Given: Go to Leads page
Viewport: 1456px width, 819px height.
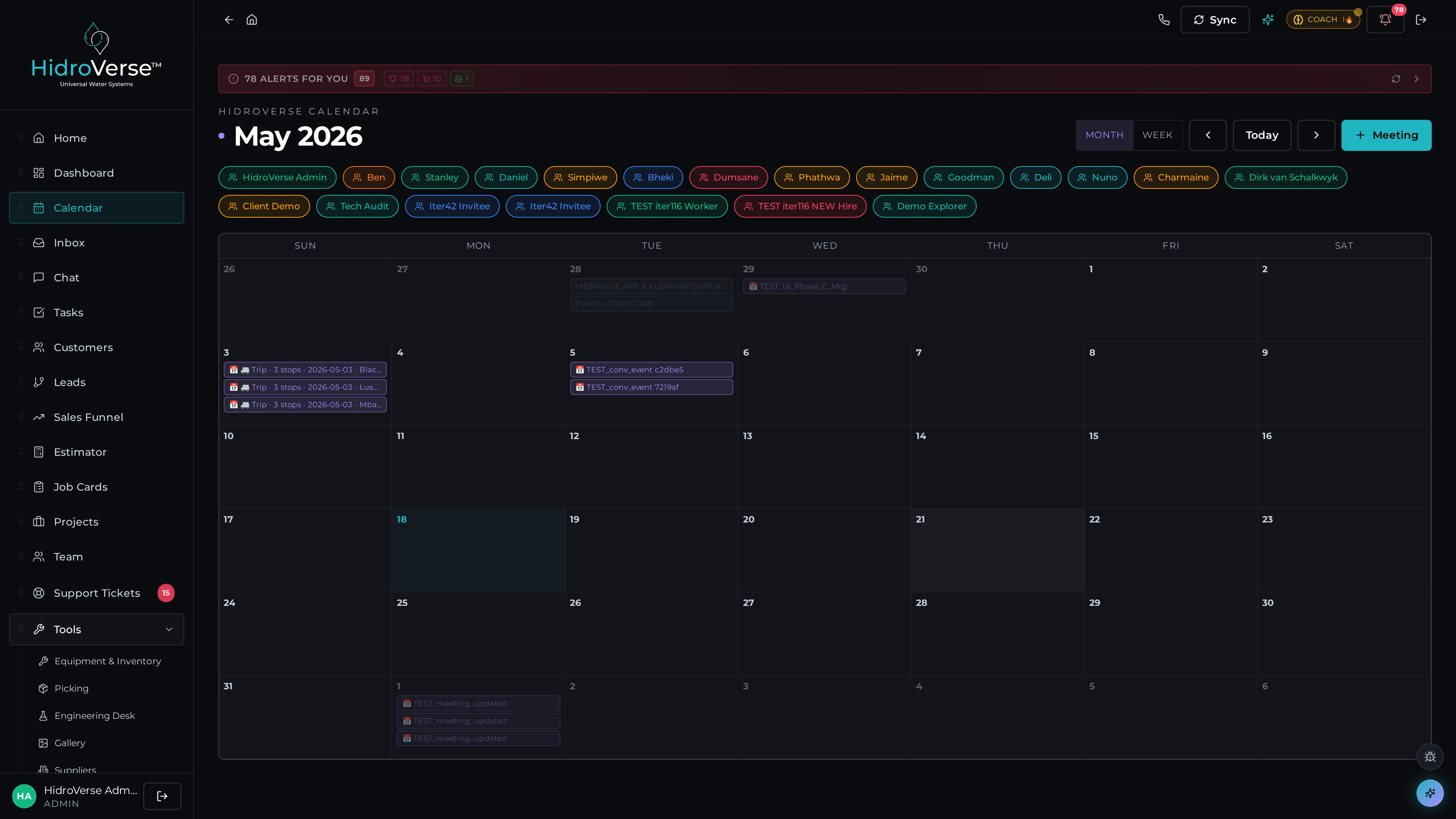Looking at the screenshot, I should (x=97, y=382).
